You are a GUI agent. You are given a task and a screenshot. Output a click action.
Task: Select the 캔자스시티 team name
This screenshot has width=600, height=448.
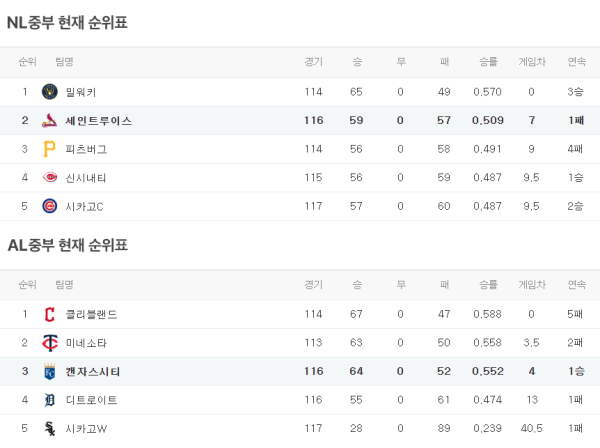pyautogui.click(x=93, y=372)
